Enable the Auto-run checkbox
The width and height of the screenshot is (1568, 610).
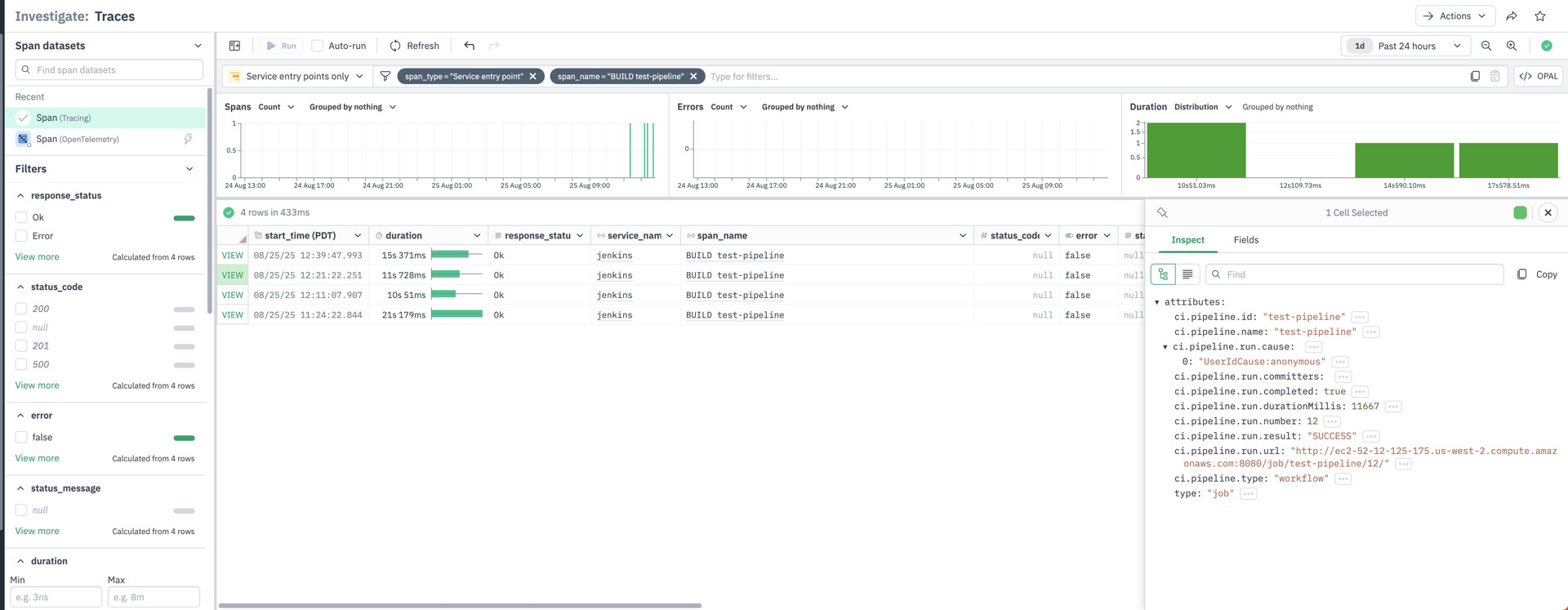click(x=318, y=46)
